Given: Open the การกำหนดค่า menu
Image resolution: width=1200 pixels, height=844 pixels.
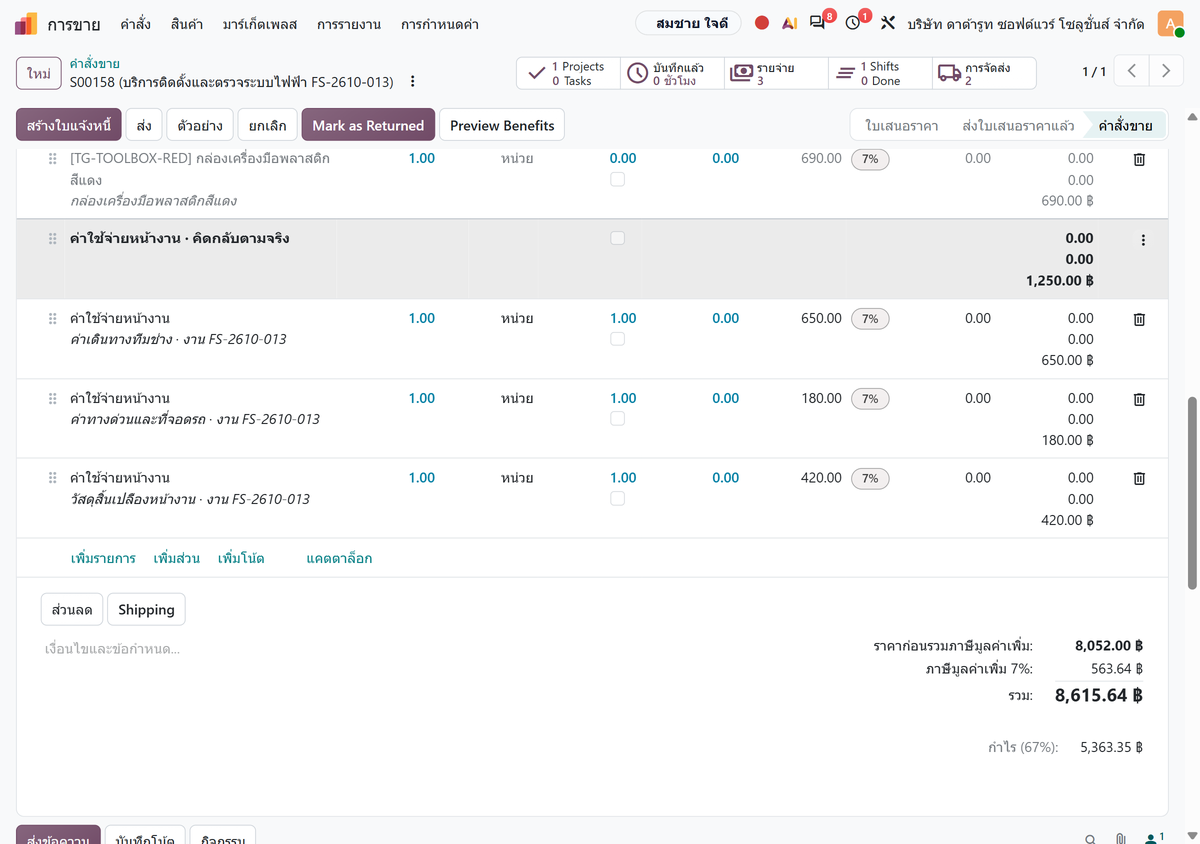Looking at the screenshot, I should (439, 23).
